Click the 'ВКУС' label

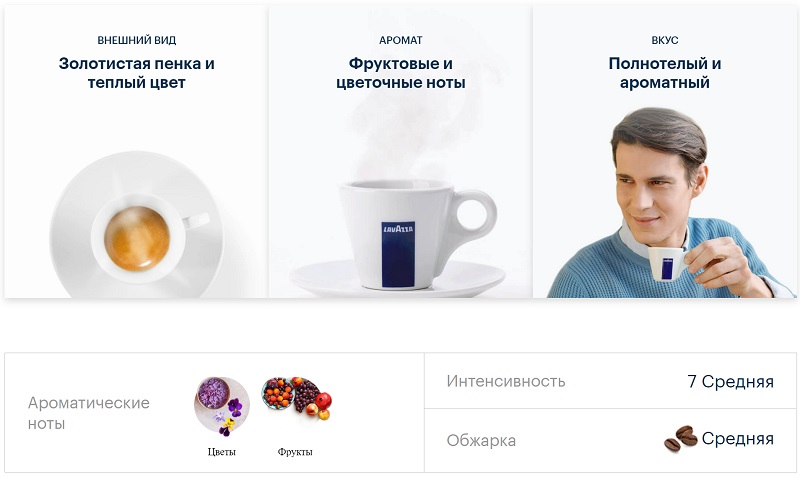[665, 40]
